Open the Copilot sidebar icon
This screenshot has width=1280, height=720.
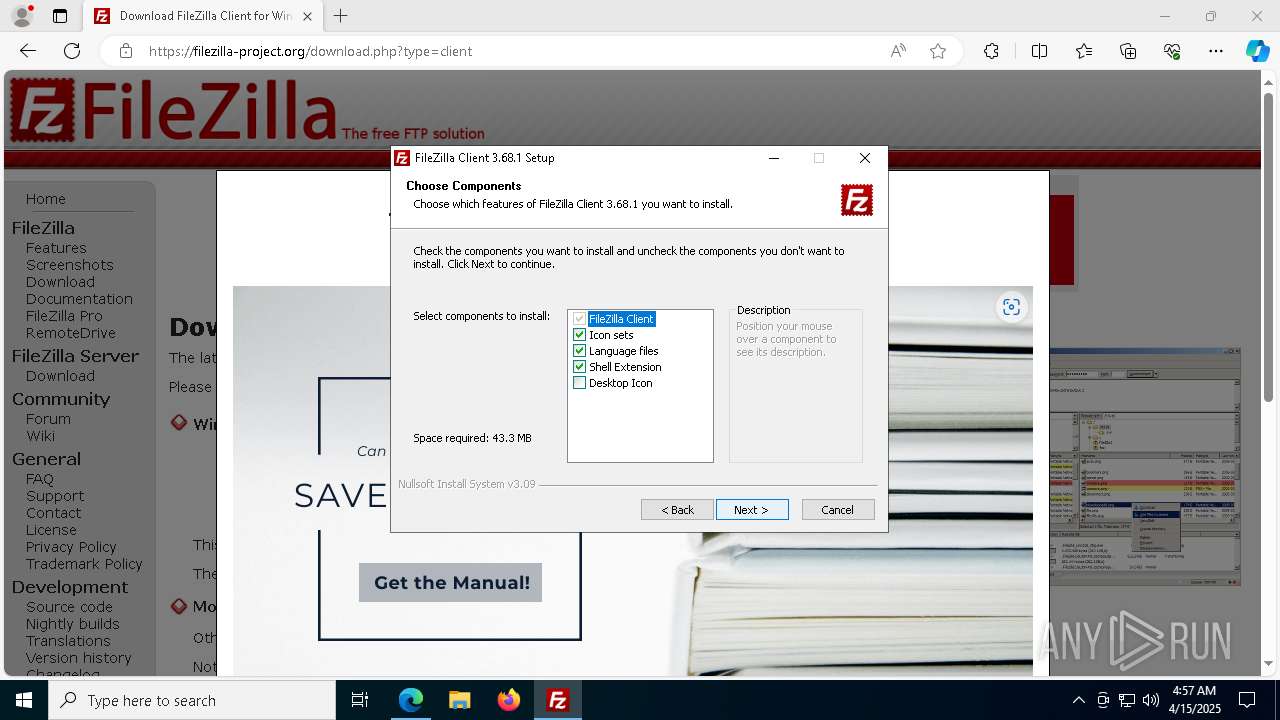[1257, 51]
